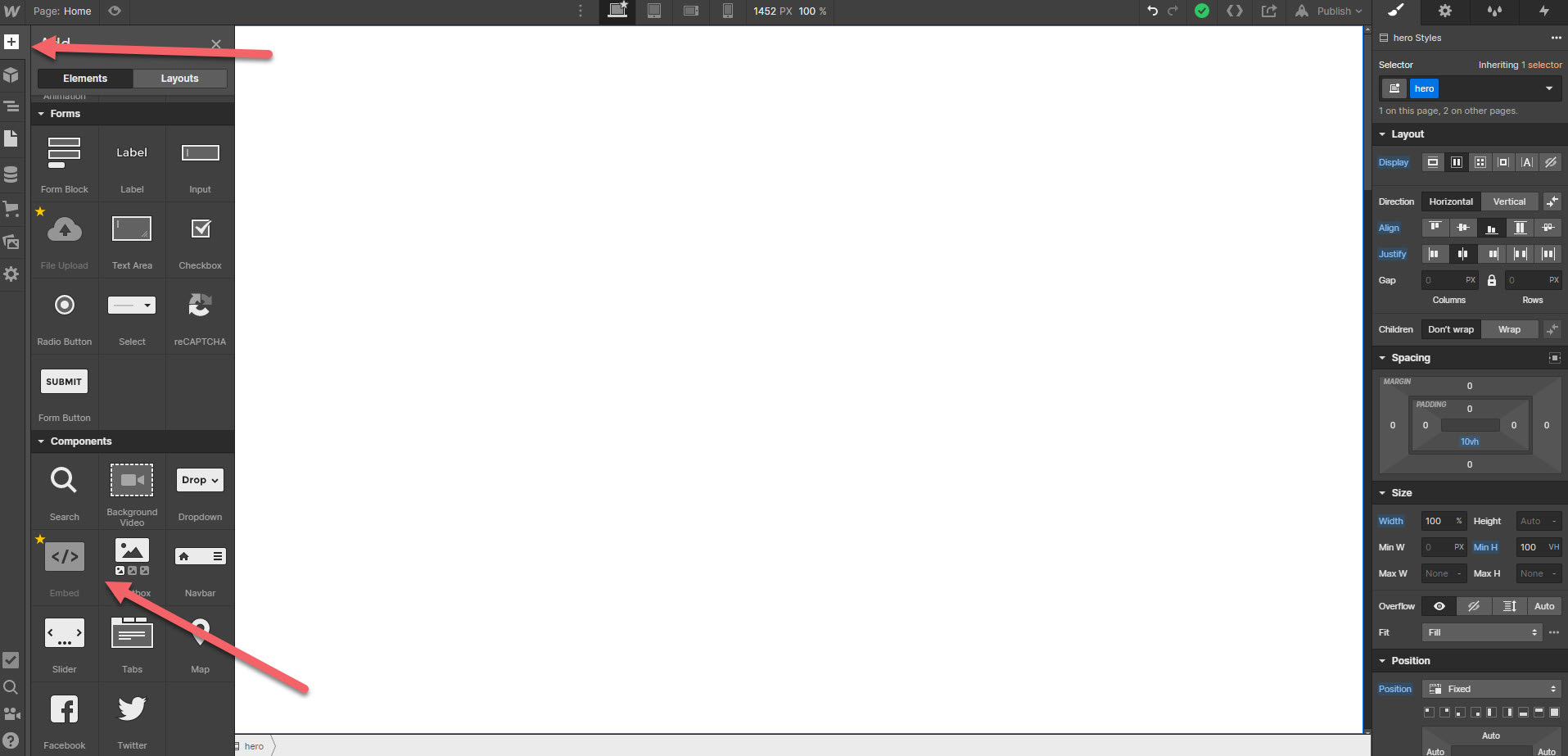Open the Navigator panel in left sidebar
Viewport: 1568px width, 756px height.
click(x=11, y=106)
